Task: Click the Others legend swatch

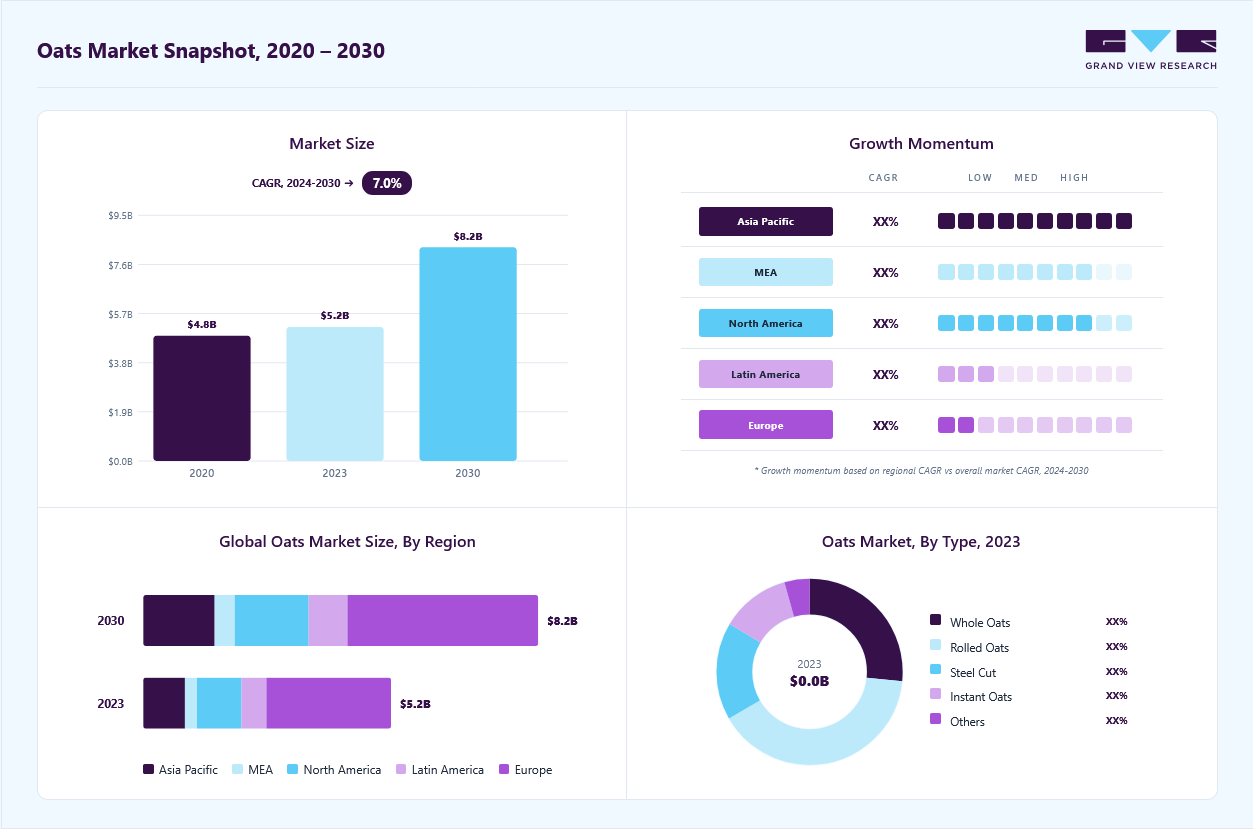Action: click(x=936, y=719)
